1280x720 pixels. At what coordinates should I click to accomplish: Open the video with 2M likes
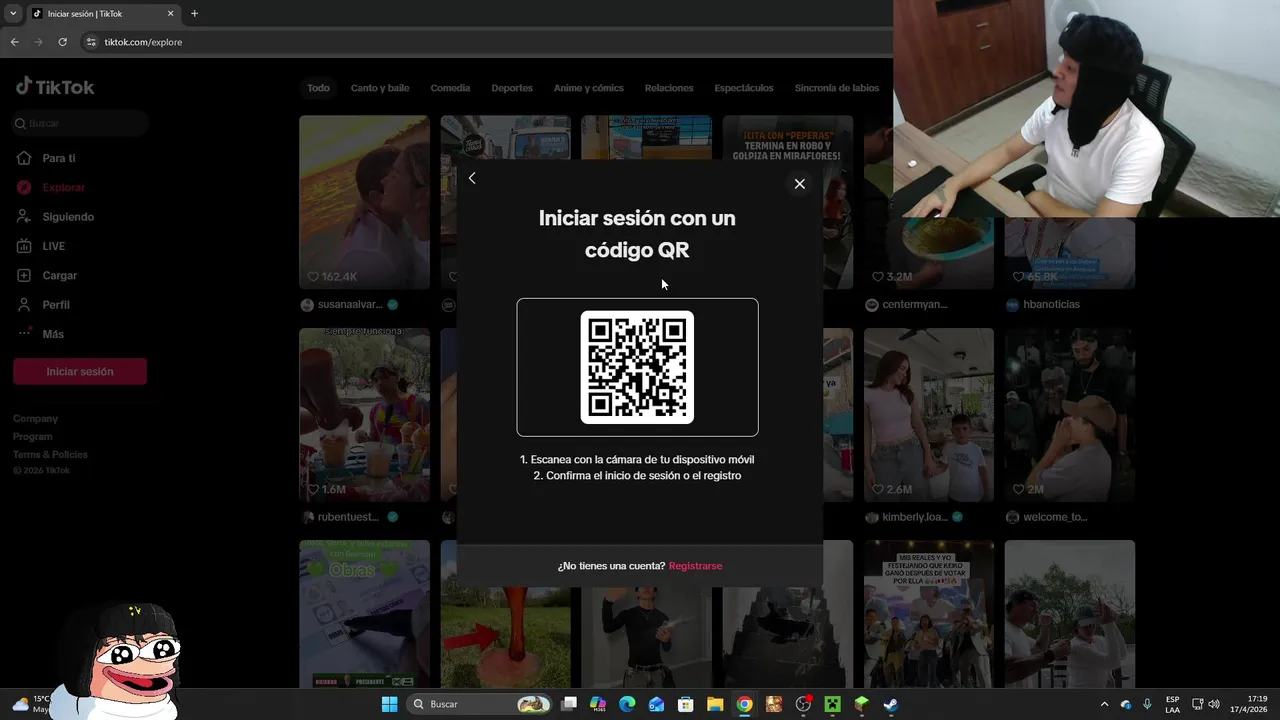1070,415
